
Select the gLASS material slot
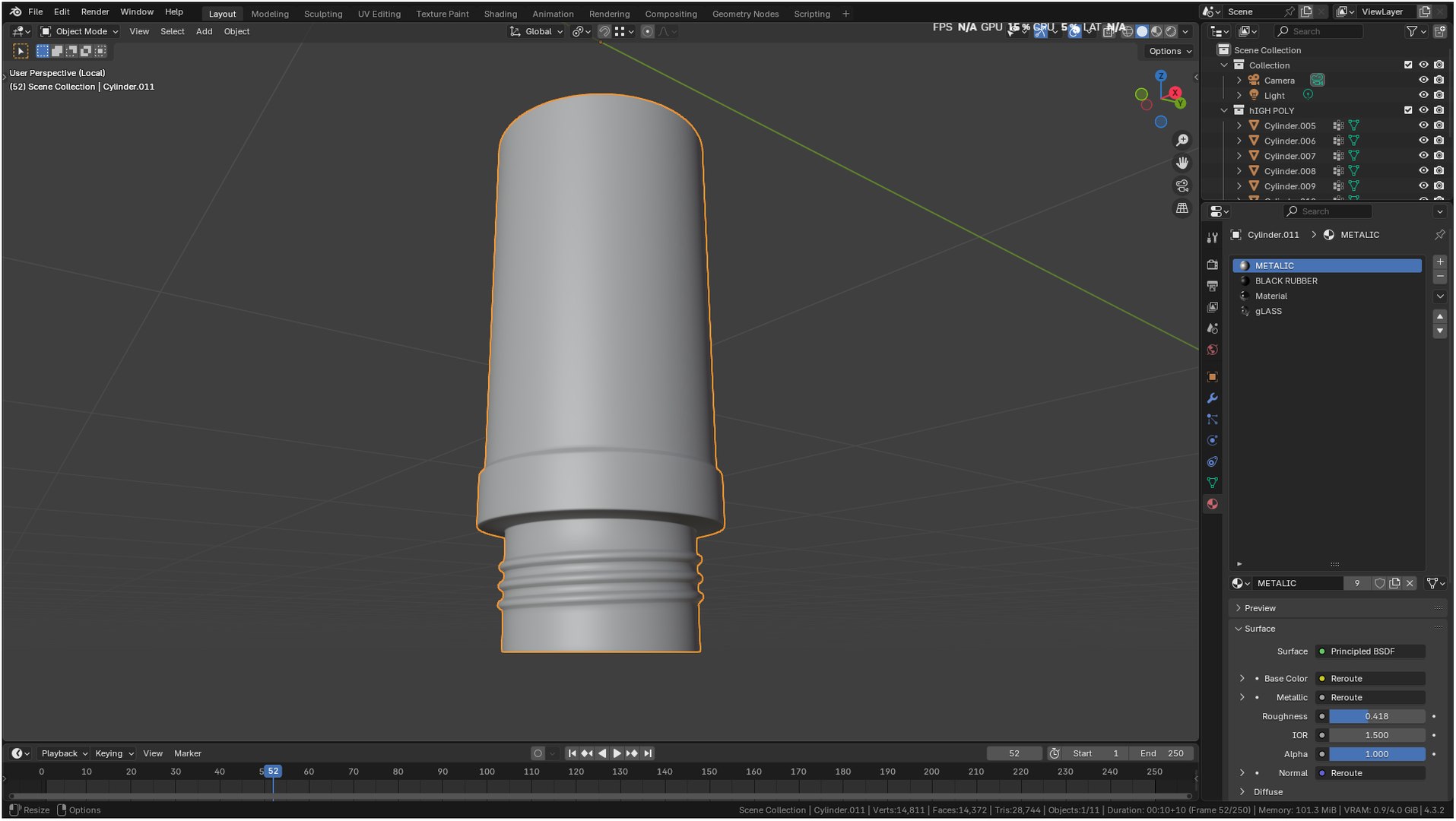[1327, 312]
